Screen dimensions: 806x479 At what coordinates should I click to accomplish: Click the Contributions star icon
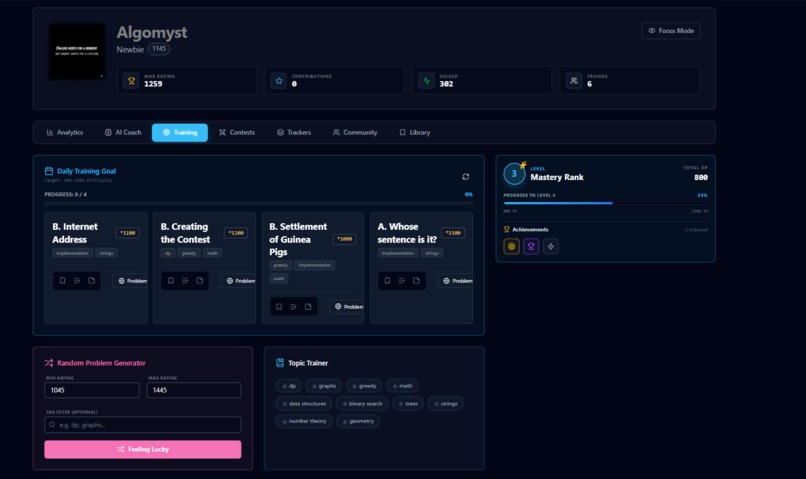(x=279, y=81)
